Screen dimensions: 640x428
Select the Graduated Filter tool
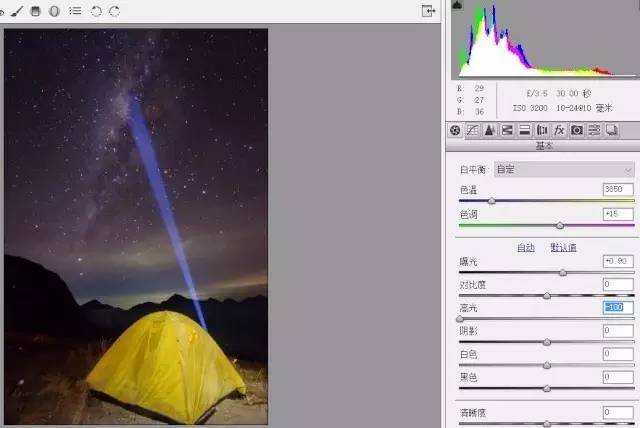point(36,11)
